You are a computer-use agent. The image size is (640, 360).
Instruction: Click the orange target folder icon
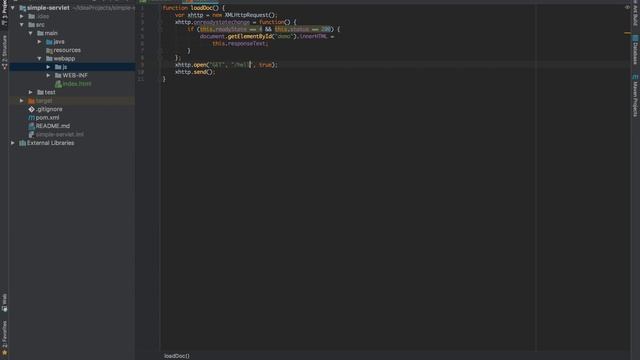click(31, 101)
